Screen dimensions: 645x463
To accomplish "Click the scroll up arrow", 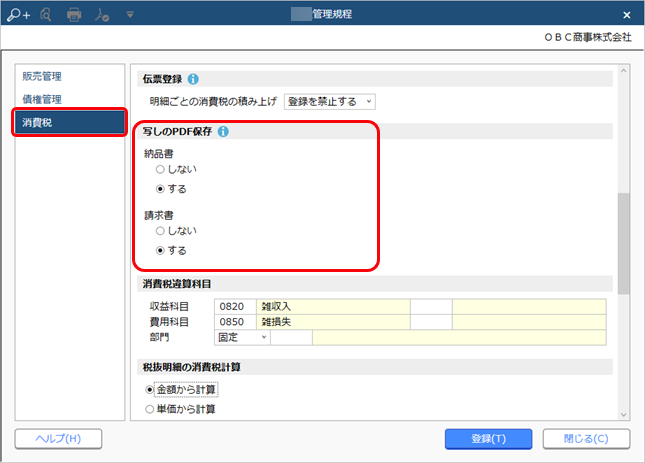I will click(624, 71).
